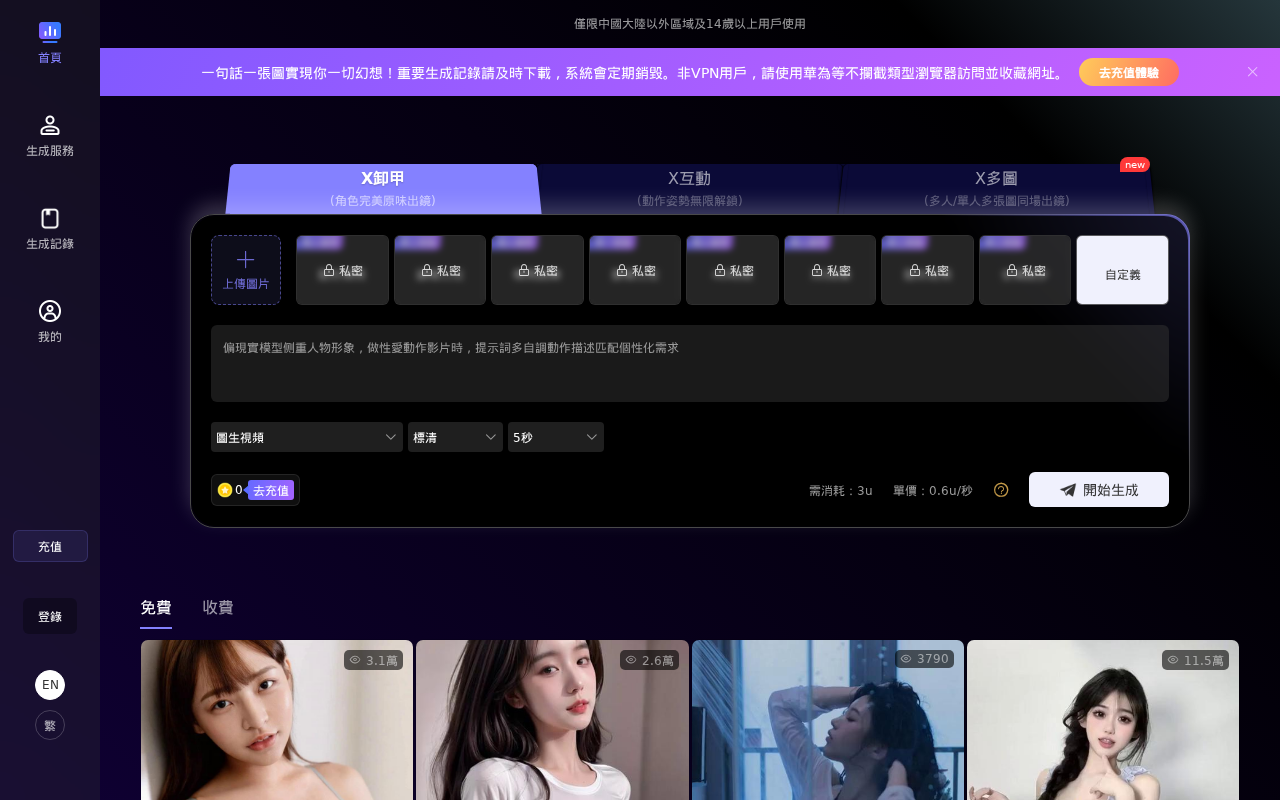Click 去充值體驗 banner button
This screenshot has height=800, width=1280.
[1129, 72]
